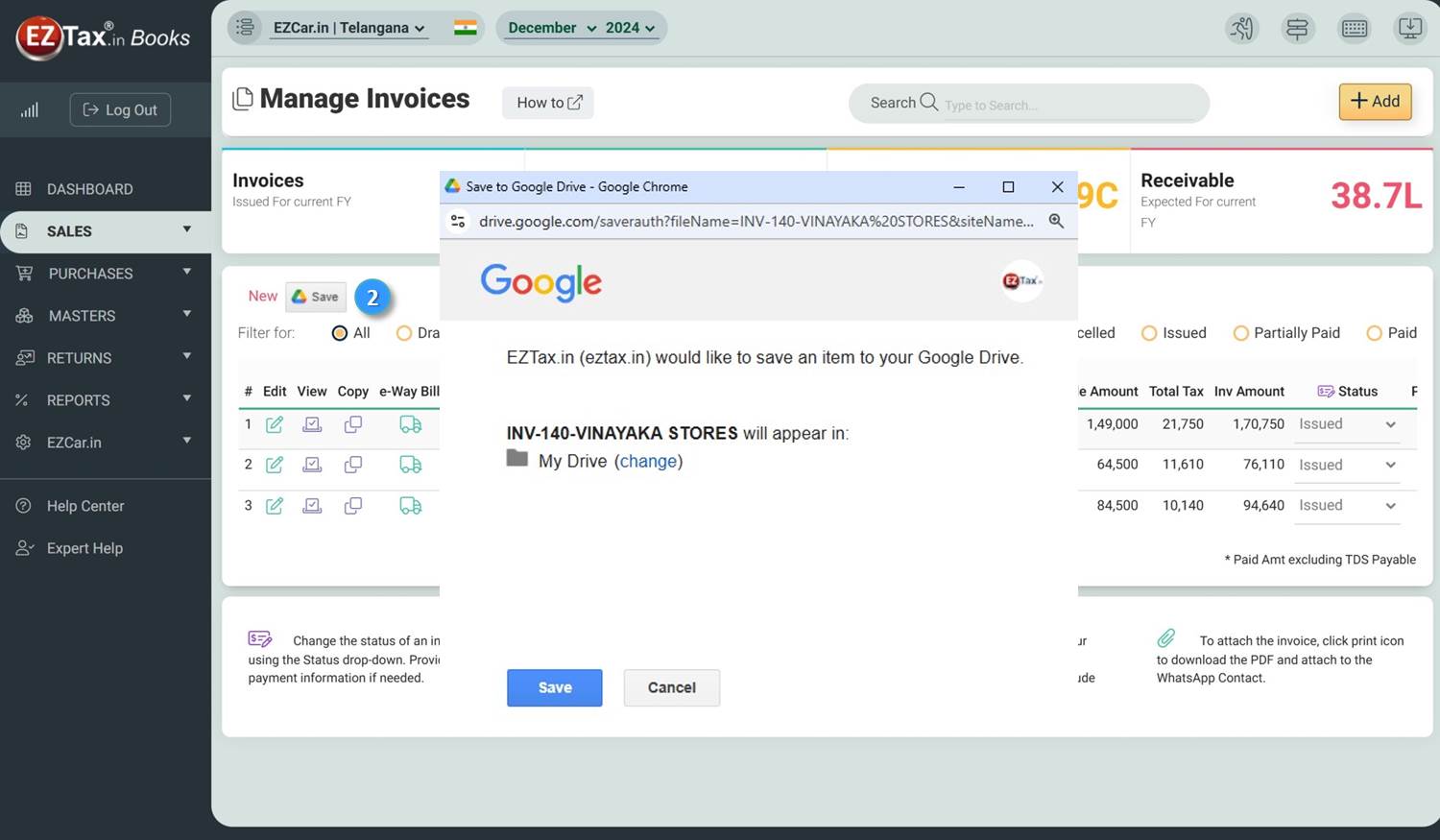Open the Dashboard menu item in sidebar
Screen dimensions: 1440x840
(89, 189)
